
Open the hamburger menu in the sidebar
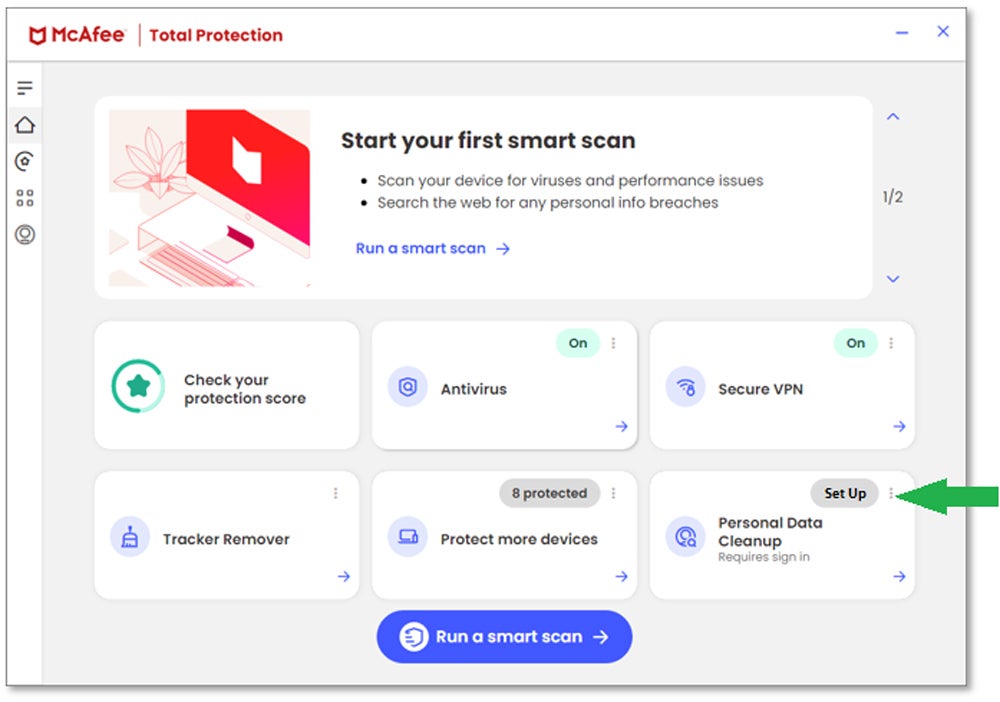pos(25,87)
